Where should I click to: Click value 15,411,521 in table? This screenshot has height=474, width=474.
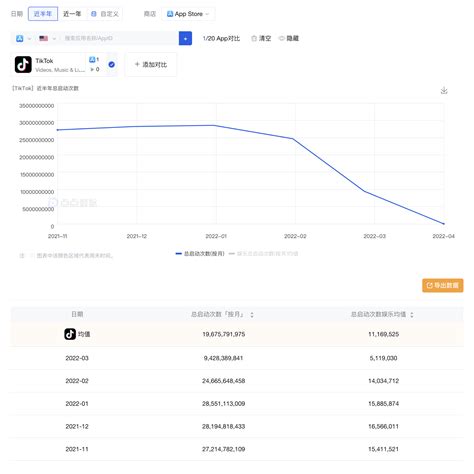pos(384,449)
